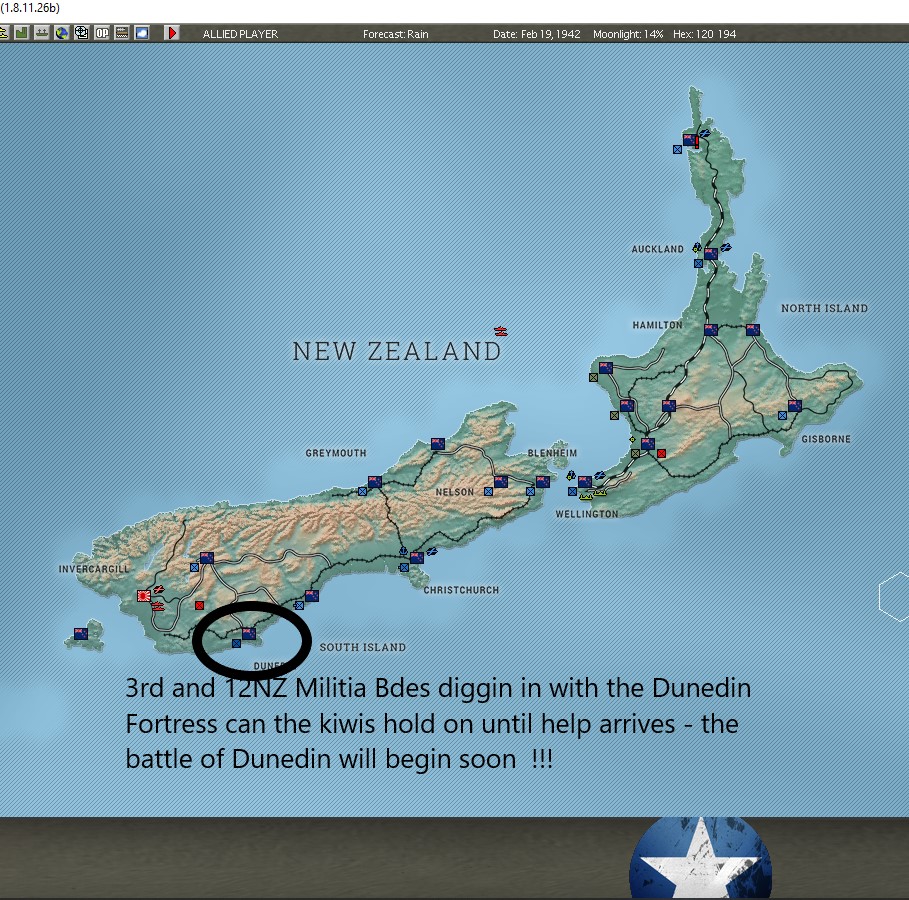Image resolution: width=909 pixels, height=900 pixels.
Task: Click the green factory industry icon
Action: click(21, 33)
